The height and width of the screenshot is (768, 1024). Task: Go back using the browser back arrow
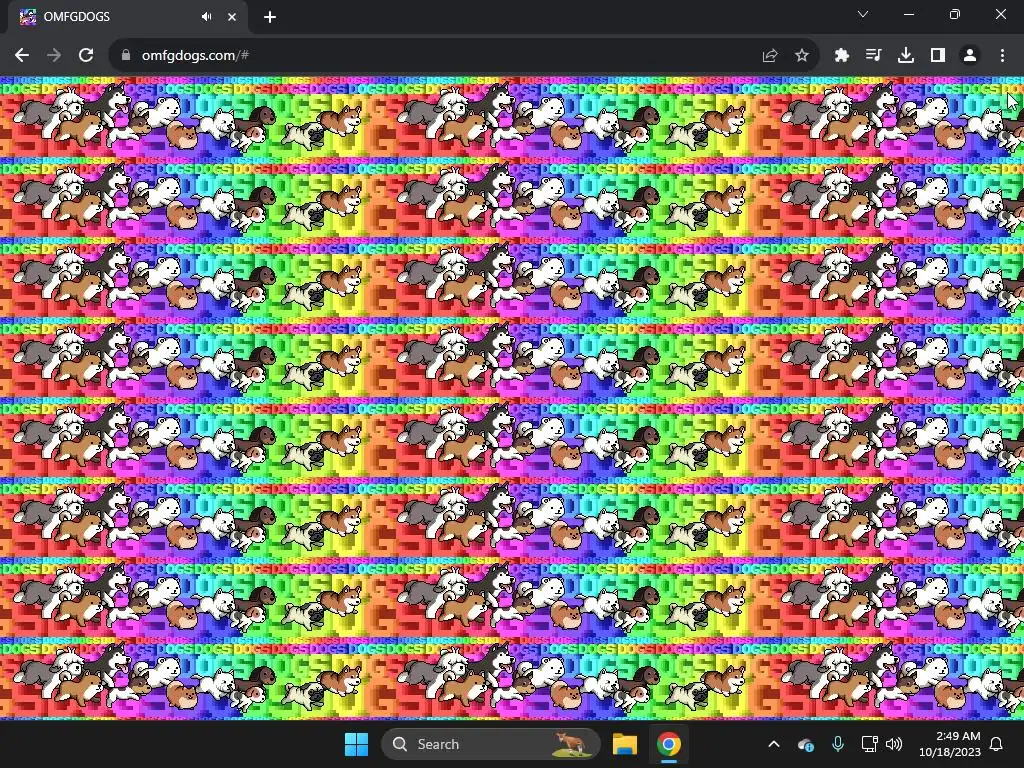(x=22, y=56)
